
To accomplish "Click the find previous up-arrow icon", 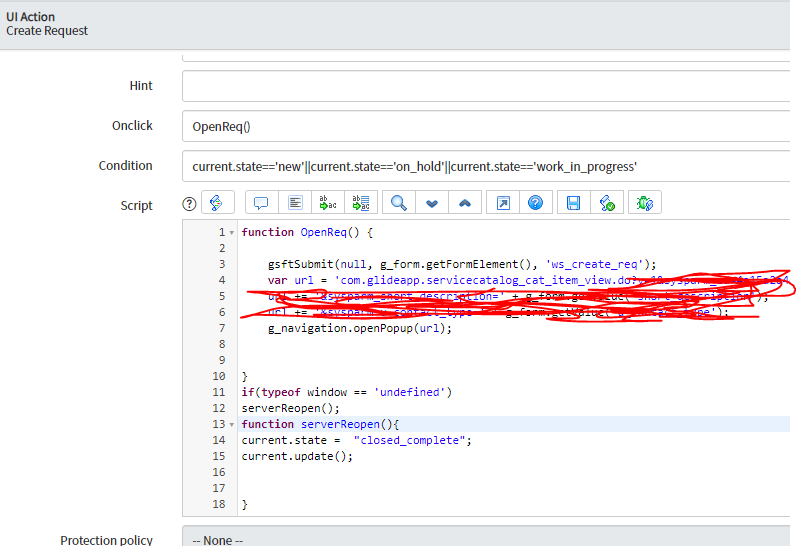I will pos(465,203).
